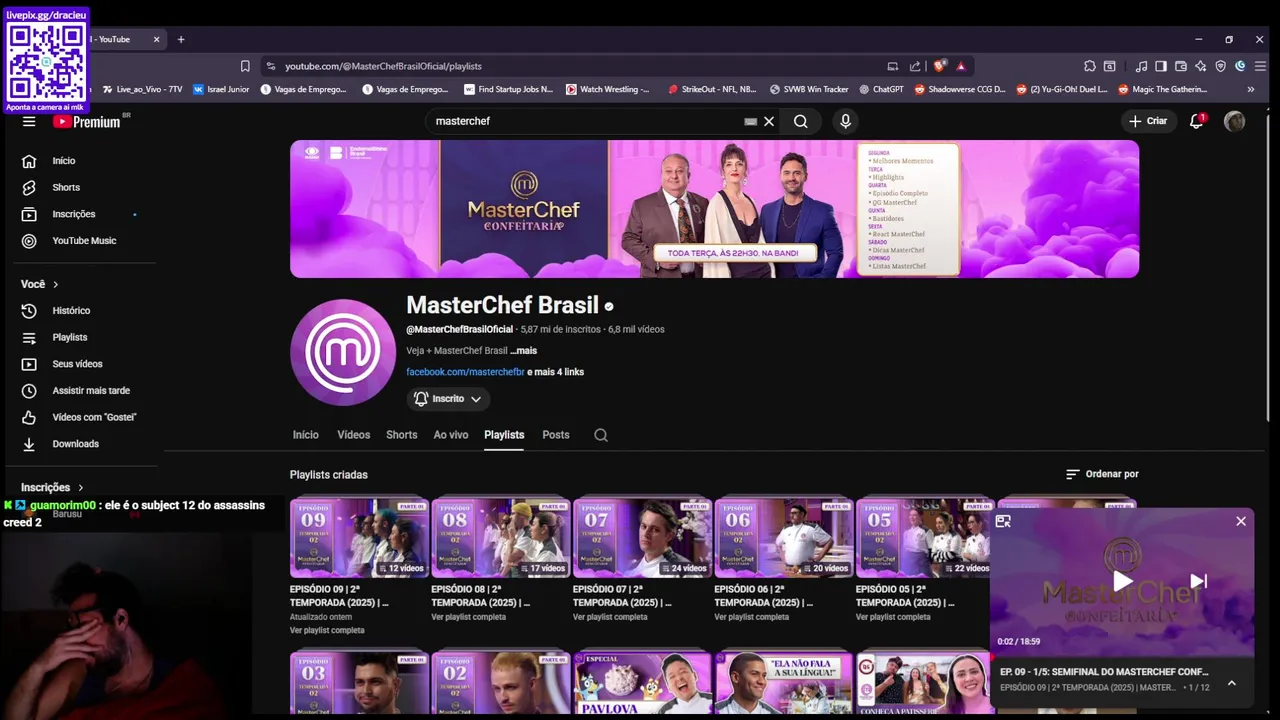Viewport: 1280px width, 720px height.
Task: Close the miniplayer
Action: point(1241,521)
